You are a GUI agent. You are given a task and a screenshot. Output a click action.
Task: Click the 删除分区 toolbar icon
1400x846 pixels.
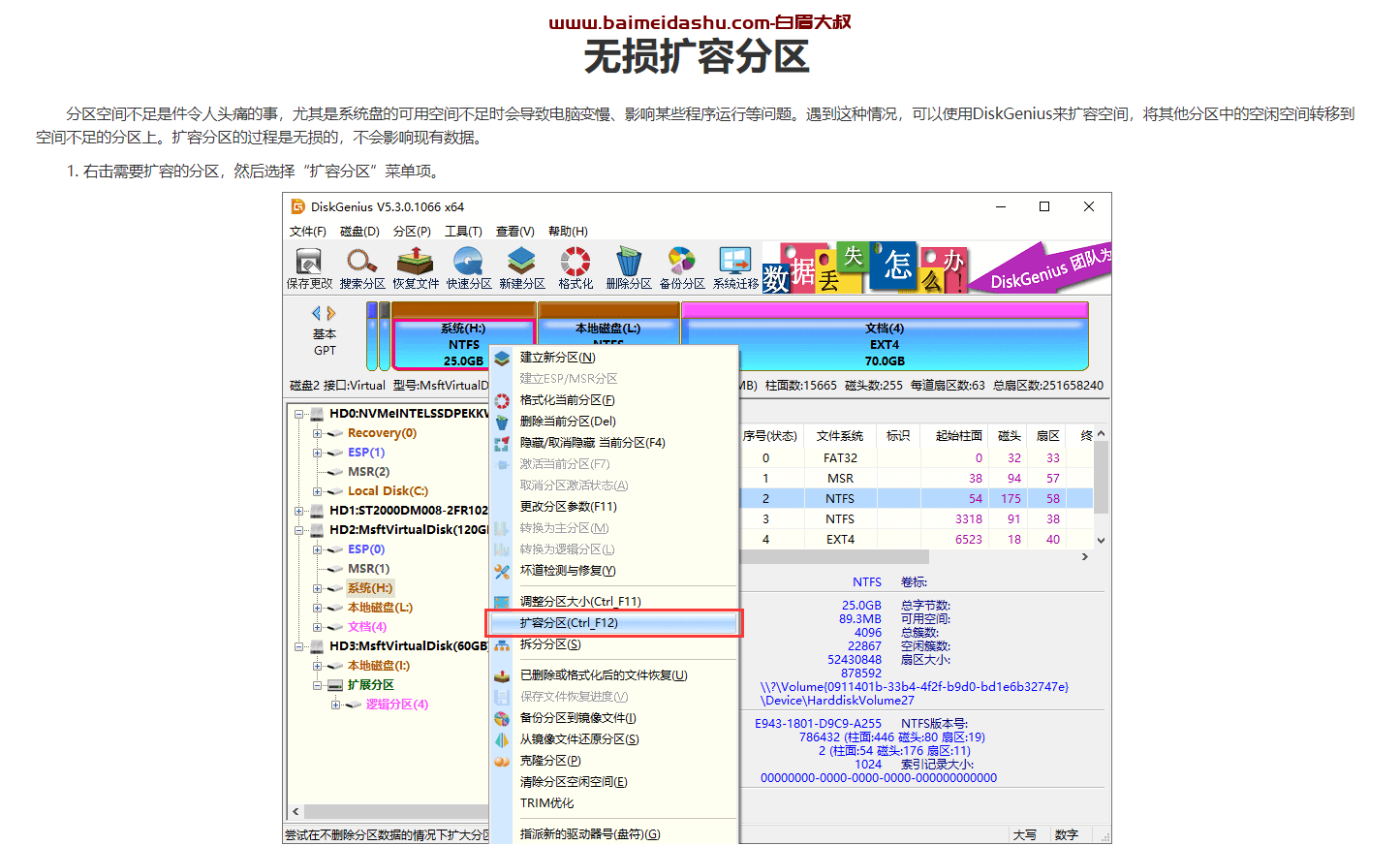(x=629, y=267)
